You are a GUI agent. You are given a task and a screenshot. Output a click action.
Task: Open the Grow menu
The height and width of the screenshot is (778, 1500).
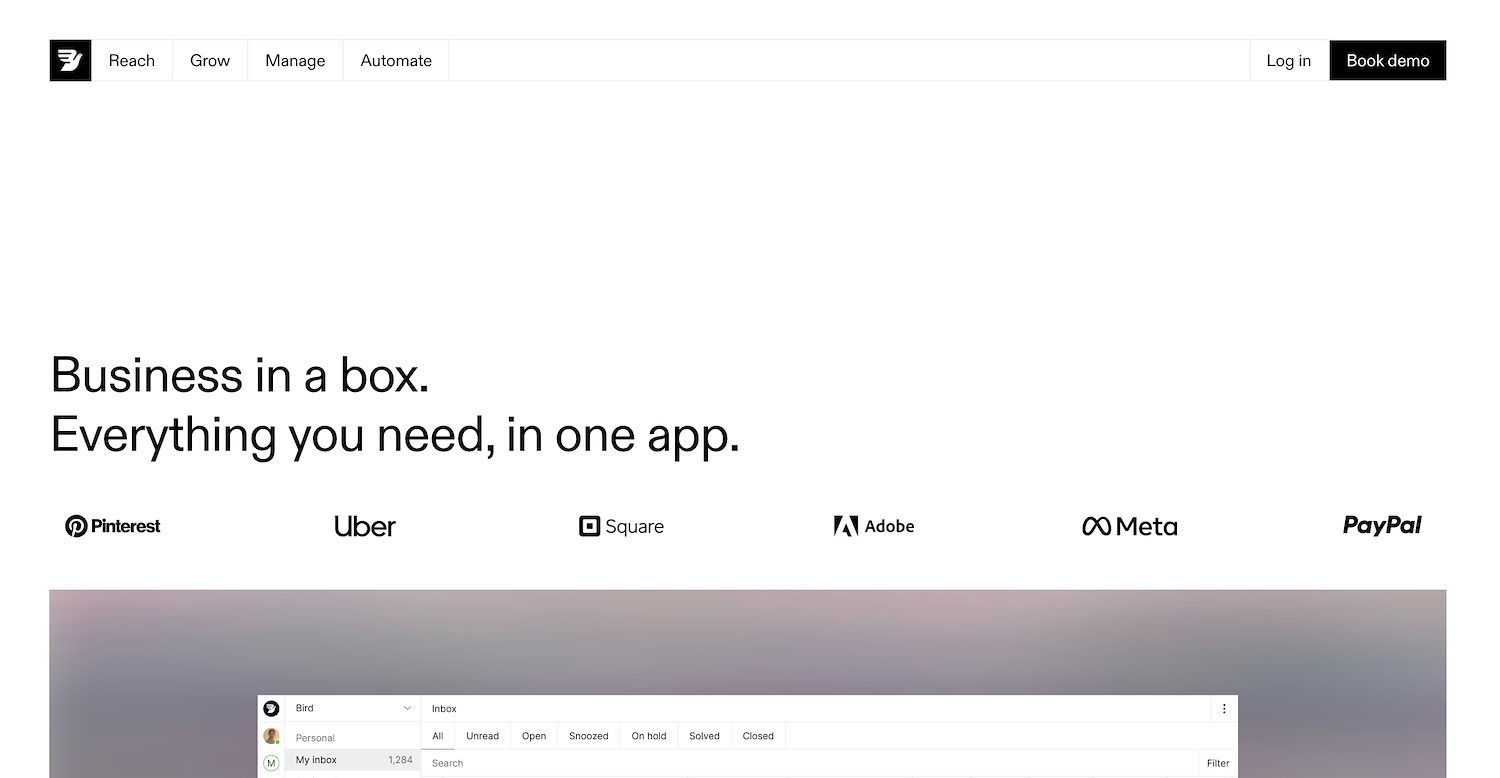tap(210, 60)
